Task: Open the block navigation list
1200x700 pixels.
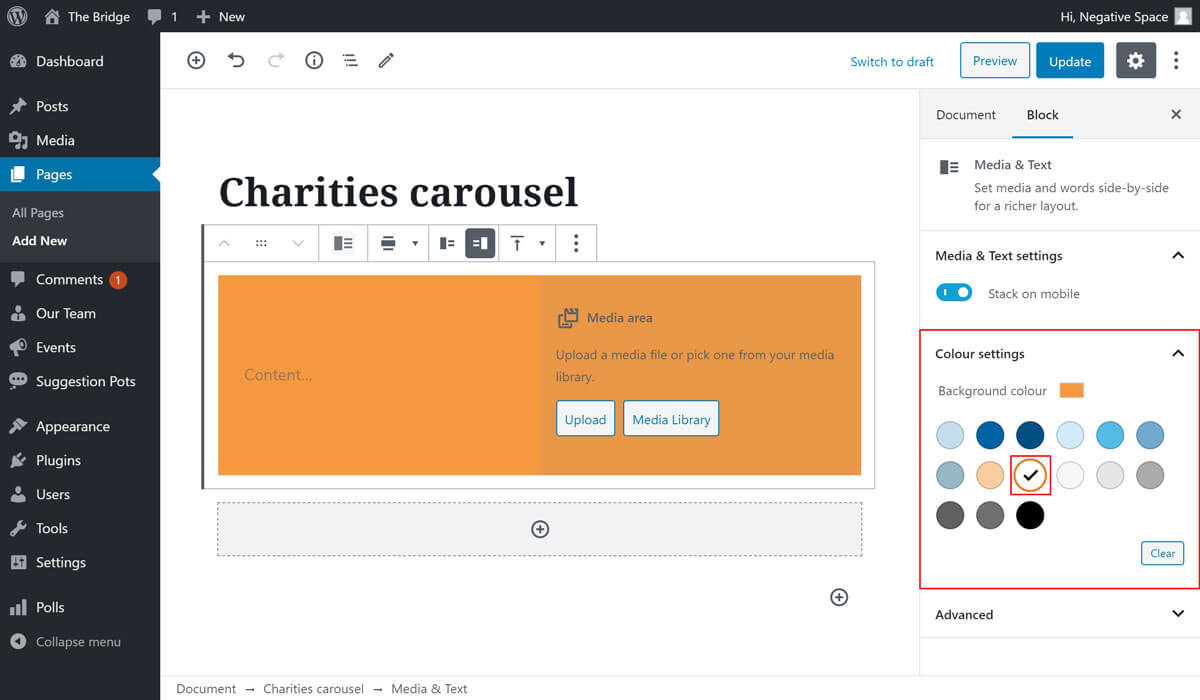Action: 350,61
